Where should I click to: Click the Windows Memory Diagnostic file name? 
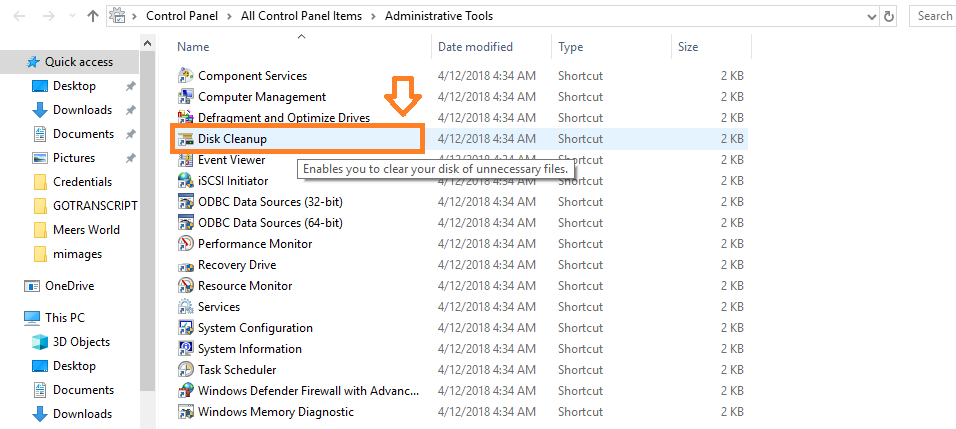point(276,412)
